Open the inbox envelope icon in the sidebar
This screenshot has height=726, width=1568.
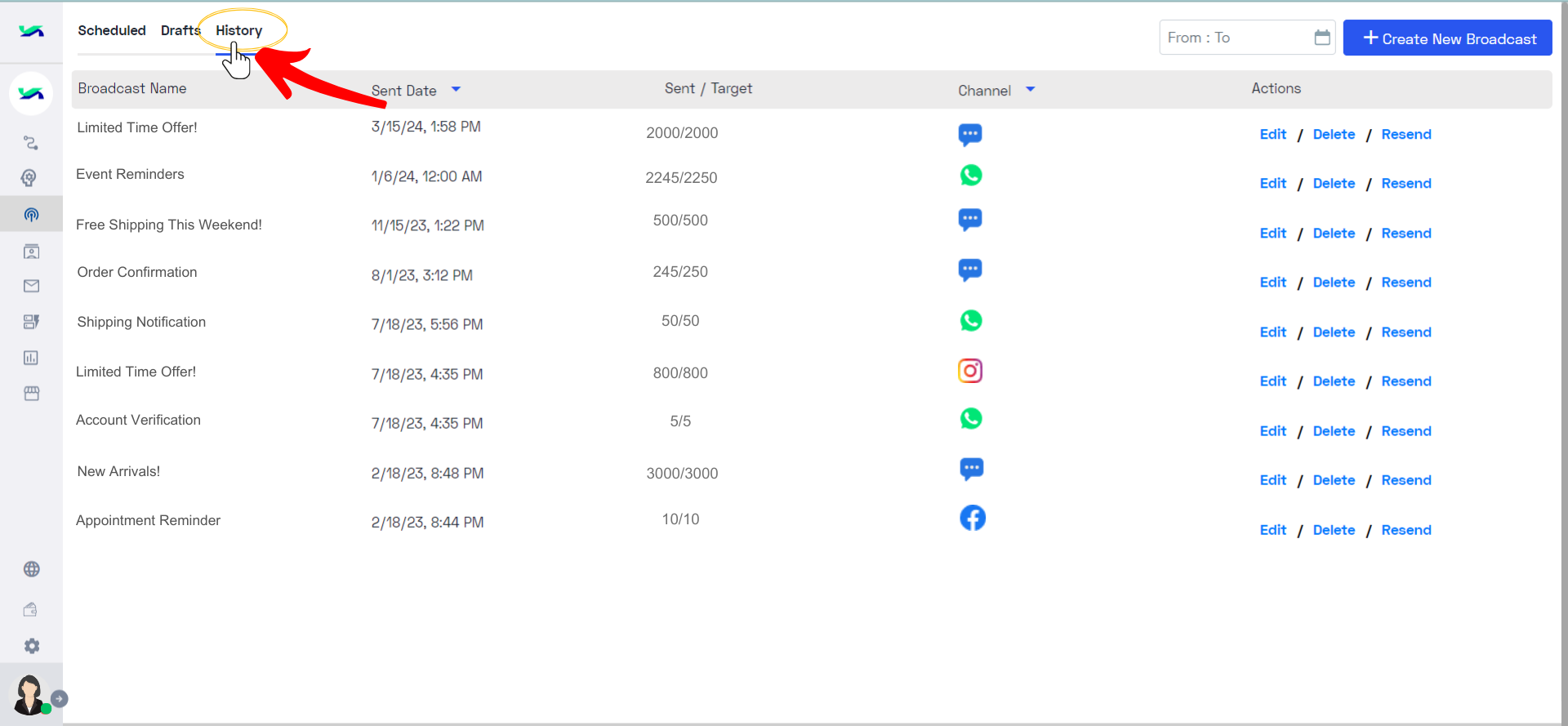[x=31, y=286]
